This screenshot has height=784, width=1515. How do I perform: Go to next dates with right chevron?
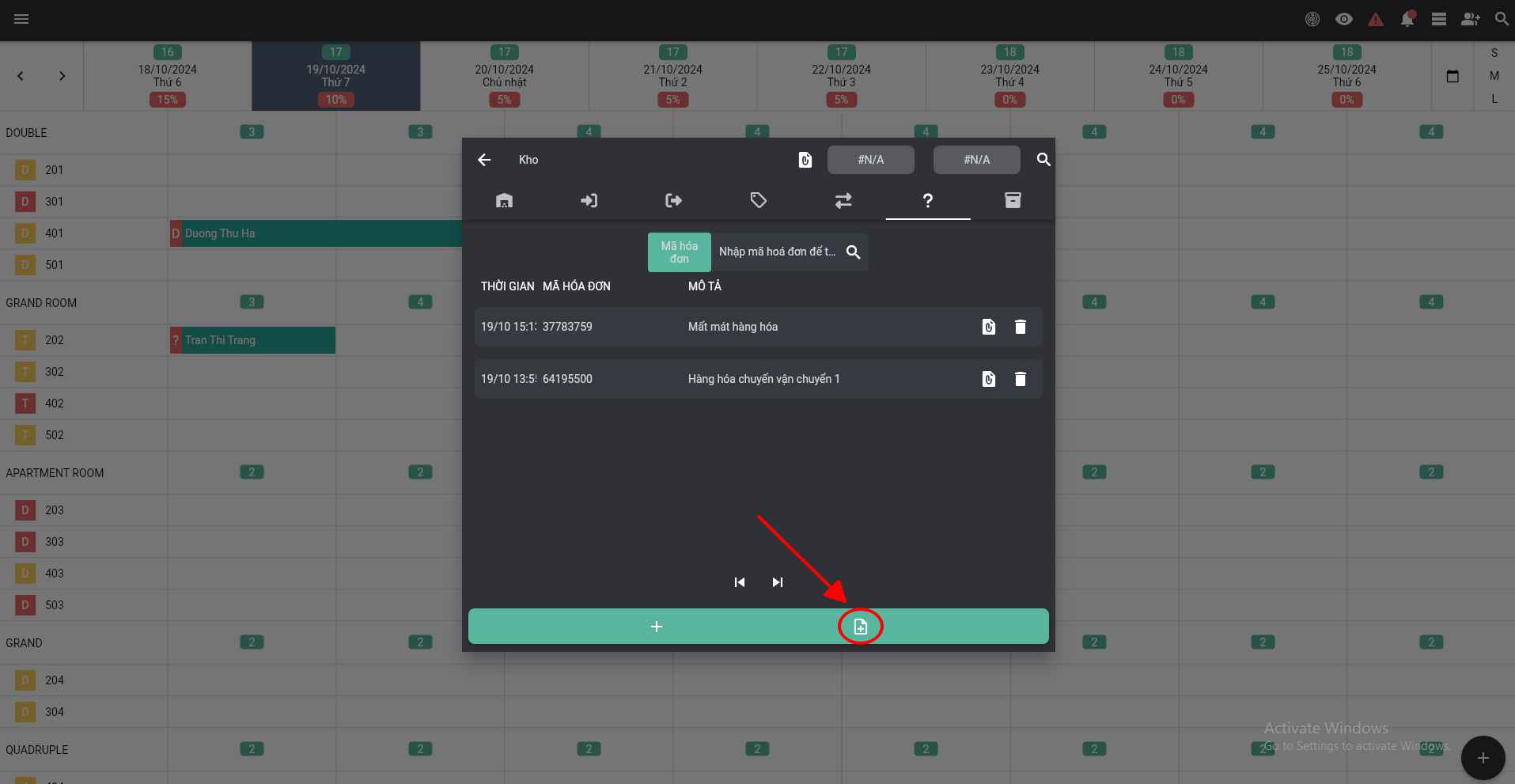pyautogui.click(x=62, y=76)
